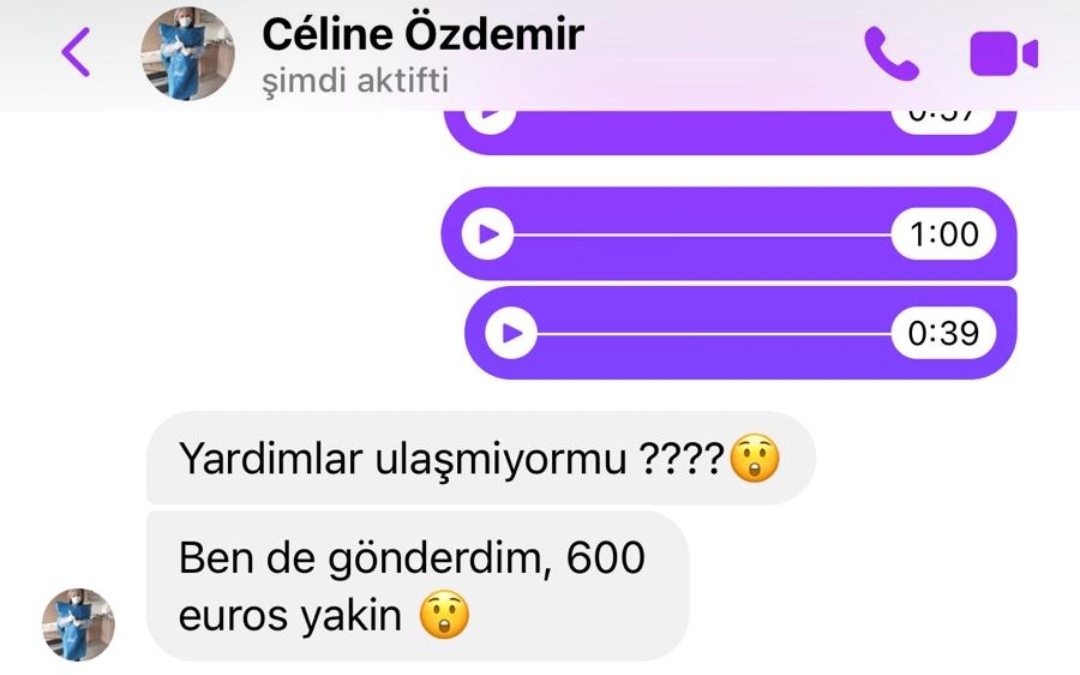Tap the 1:00 duration badge
The image size is (1080, 675).
point(944,234)
